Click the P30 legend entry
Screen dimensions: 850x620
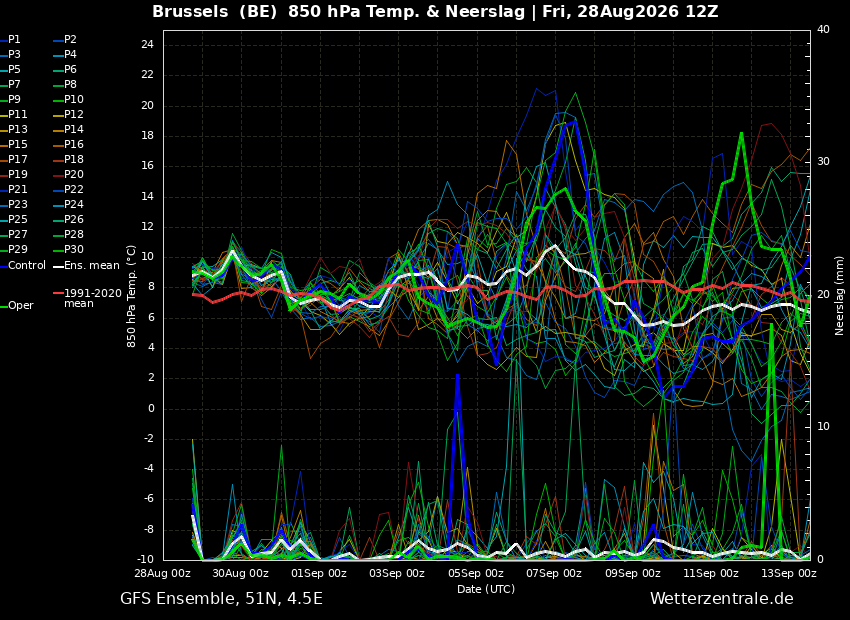click(69, 249)
